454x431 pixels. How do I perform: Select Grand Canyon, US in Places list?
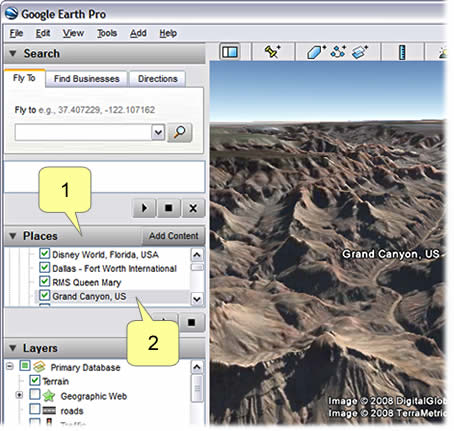coord(89,296)
